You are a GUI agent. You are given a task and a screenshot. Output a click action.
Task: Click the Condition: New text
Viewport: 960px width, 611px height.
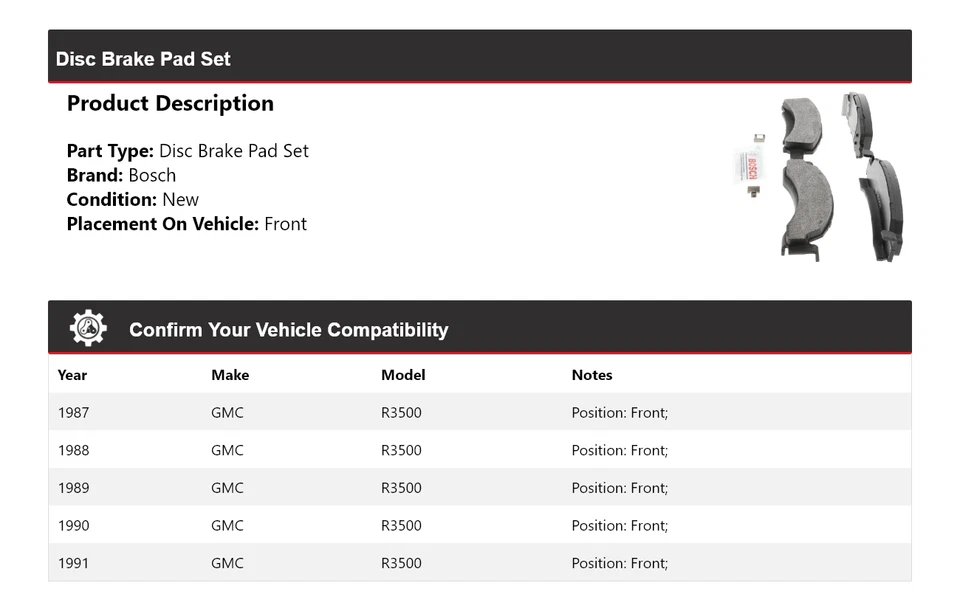tap(133, 199)
